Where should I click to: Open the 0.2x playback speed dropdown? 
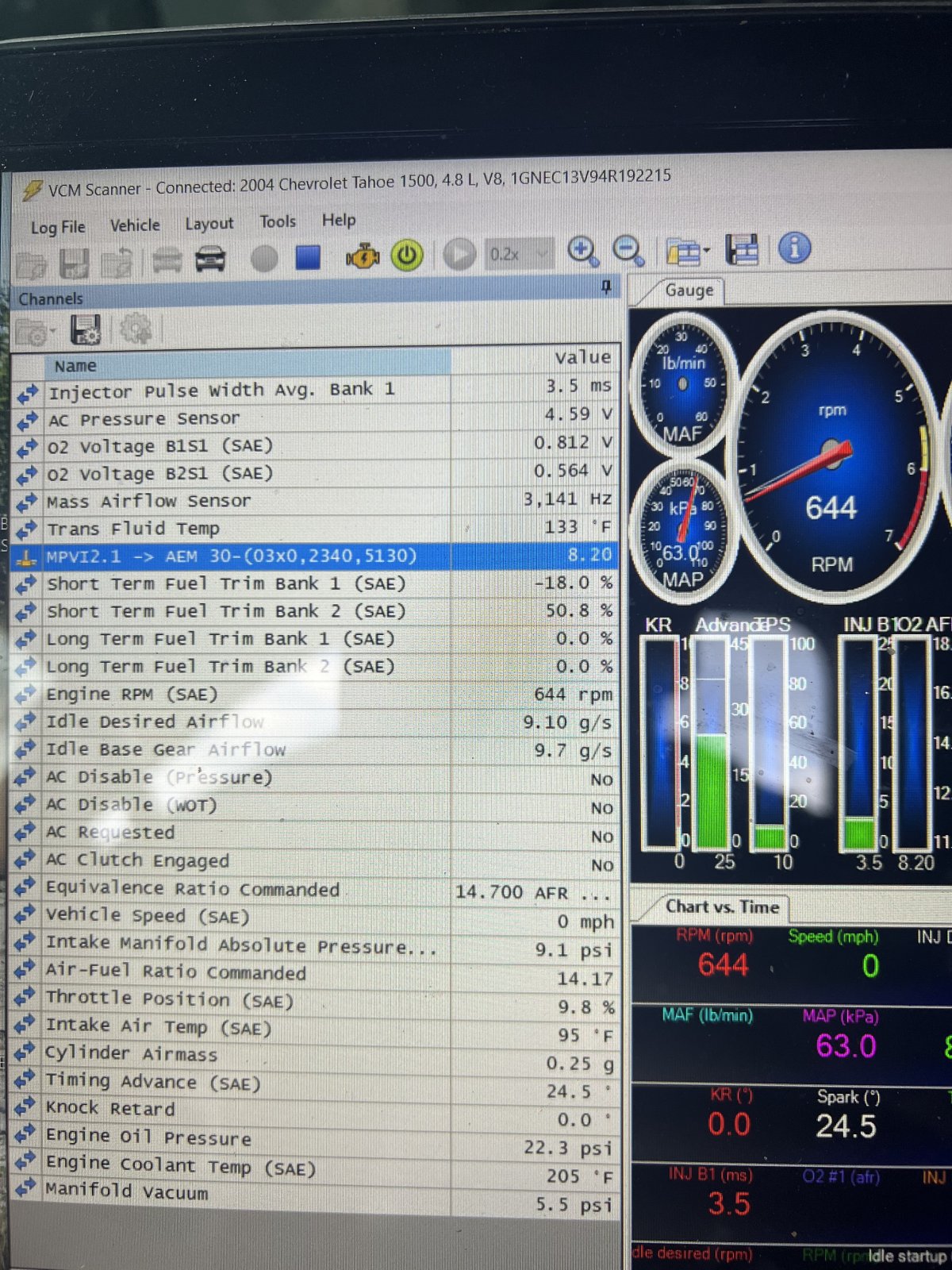pos(519,254)
